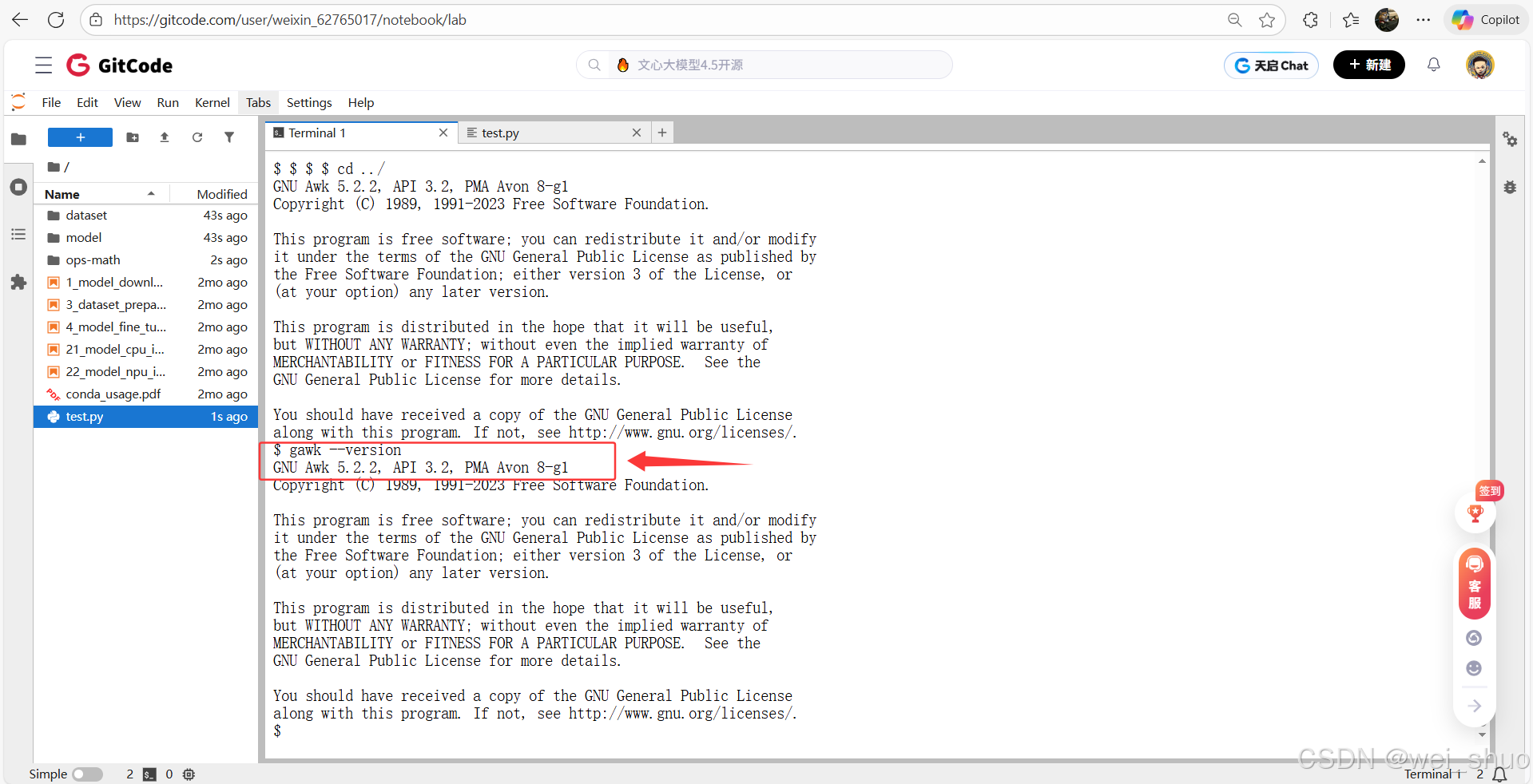Viewport: 1533px width, 784px height.
Task: Select conda_usage.pdf file
Action: point(145,394)
